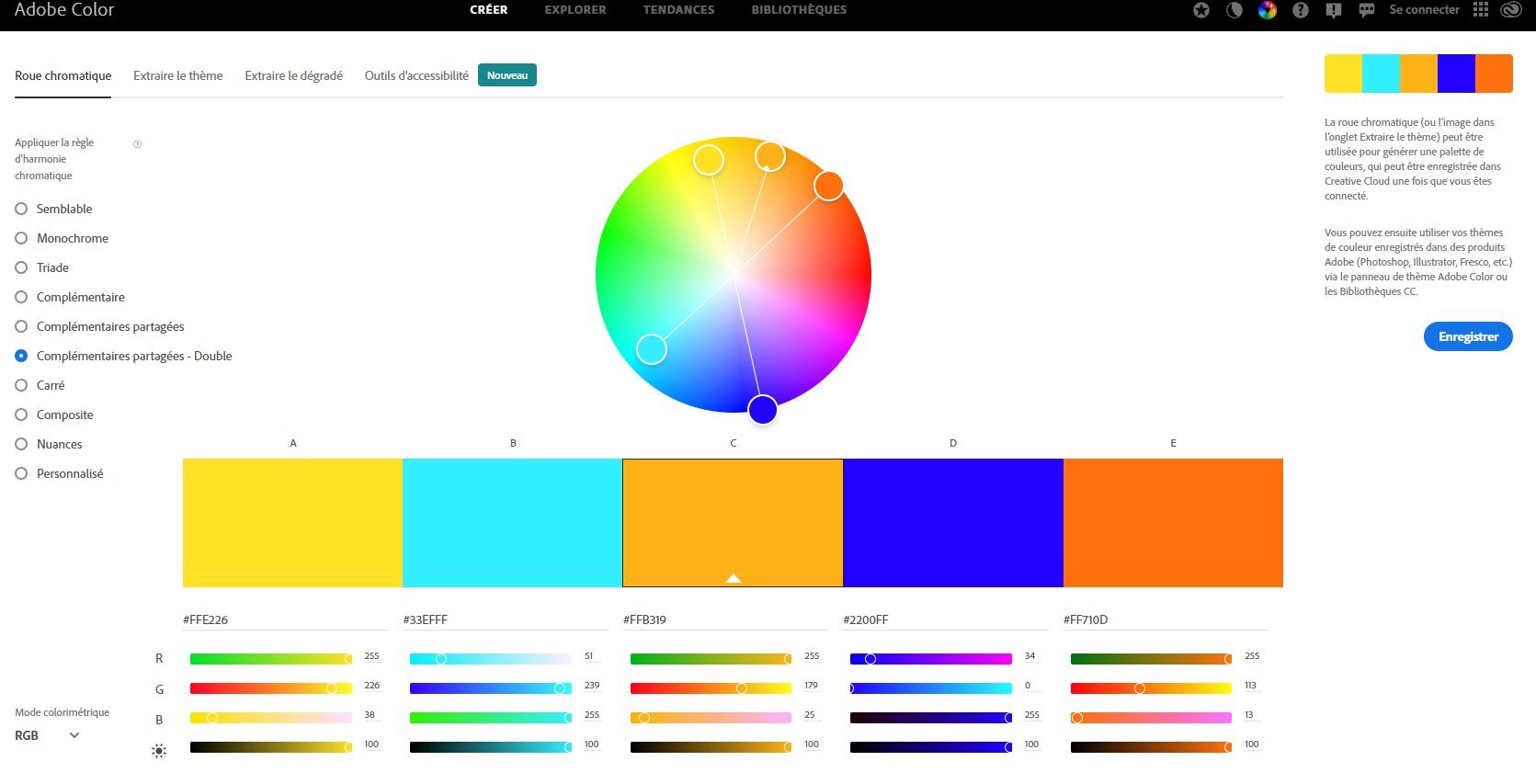1536x784 pixels.
Task: Click the Adobe Color logo
Action: (x=64, y=10)
